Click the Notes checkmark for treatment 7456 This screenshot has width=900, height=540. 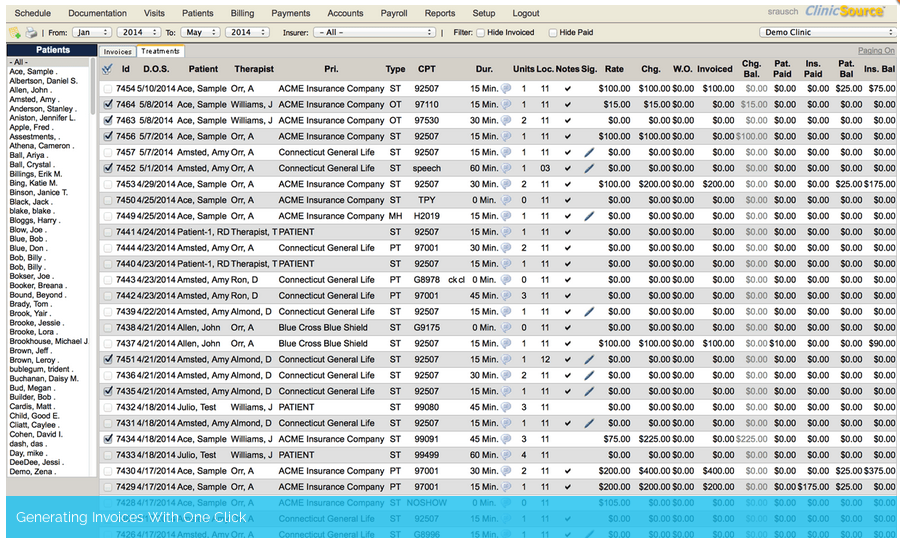(568, 137)
